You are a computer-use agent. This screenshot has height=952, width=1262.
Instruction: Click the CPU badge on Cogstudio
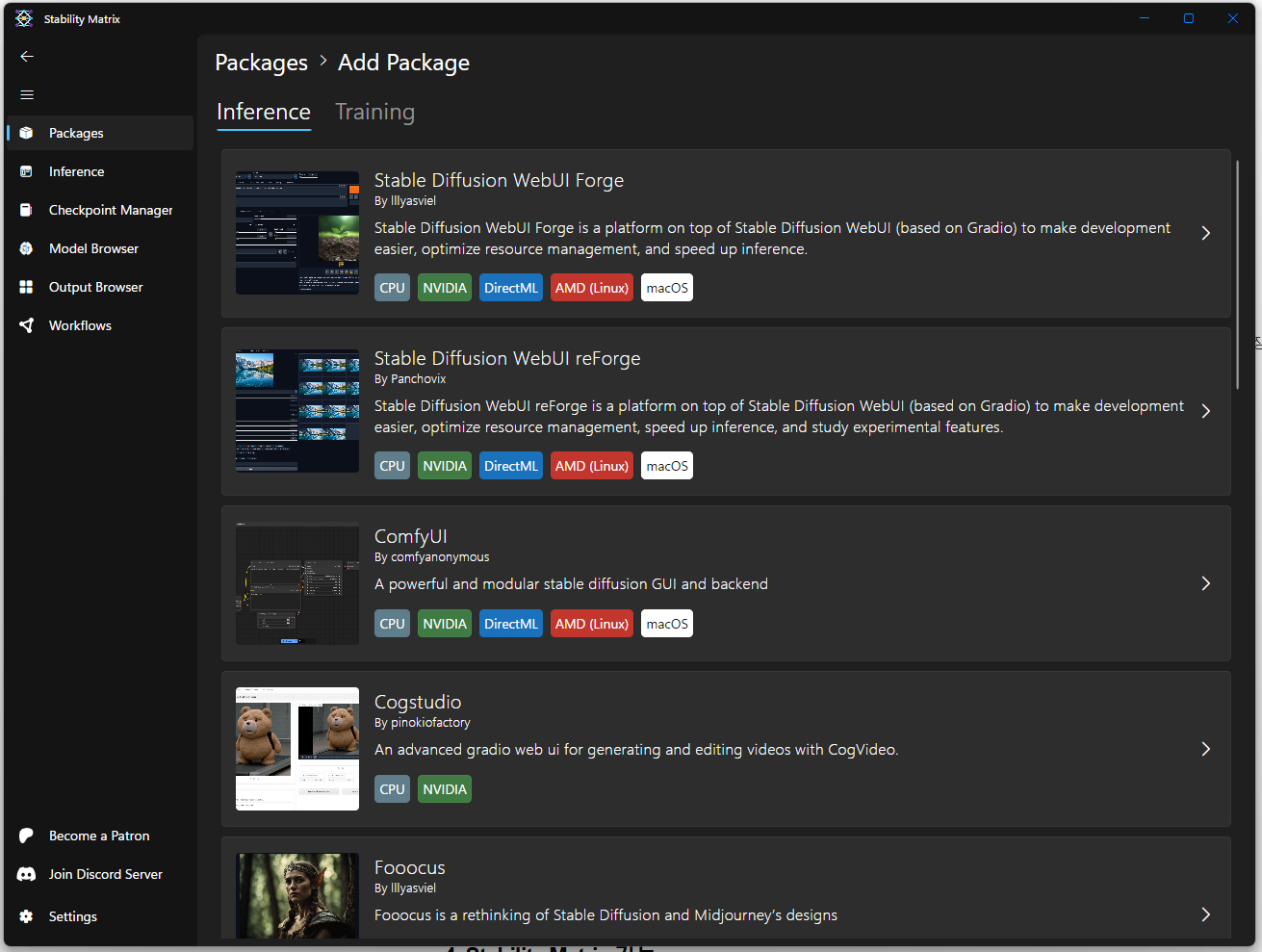393,789
